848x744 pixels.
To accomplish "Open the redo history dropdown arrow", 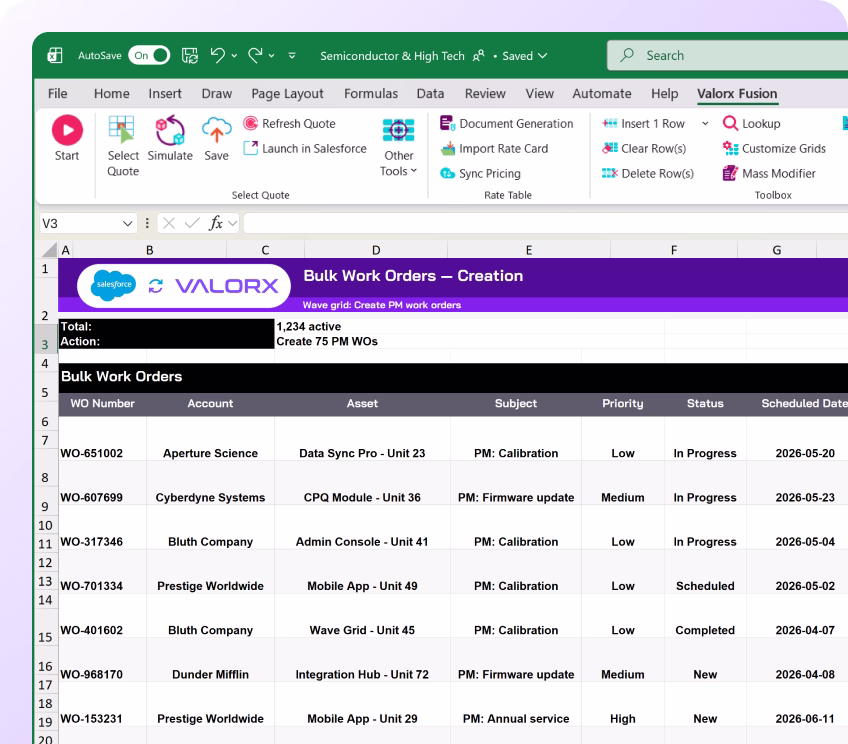I will (271, 55).
